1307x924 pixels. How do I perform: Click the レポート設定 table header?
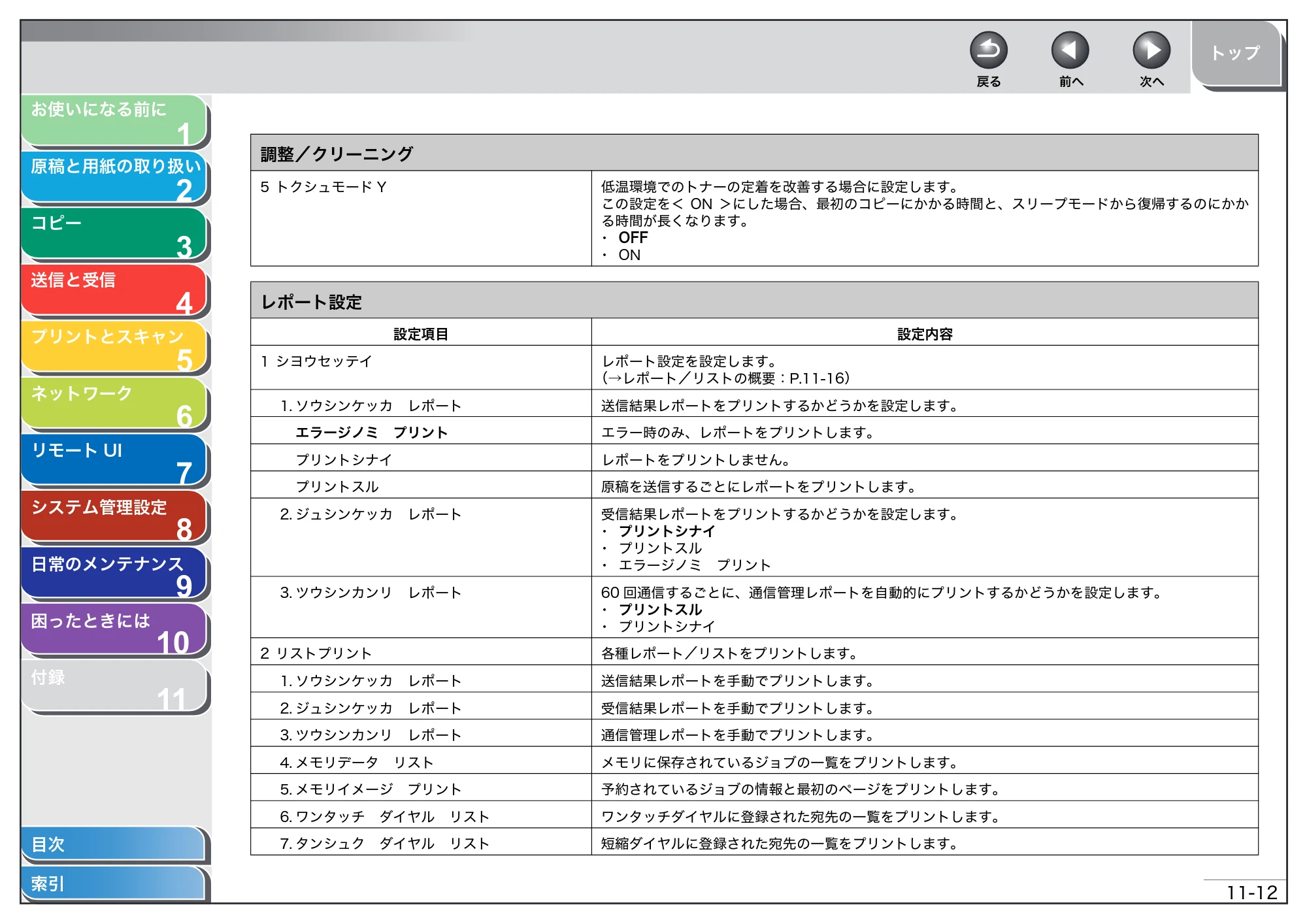(754, 301)
